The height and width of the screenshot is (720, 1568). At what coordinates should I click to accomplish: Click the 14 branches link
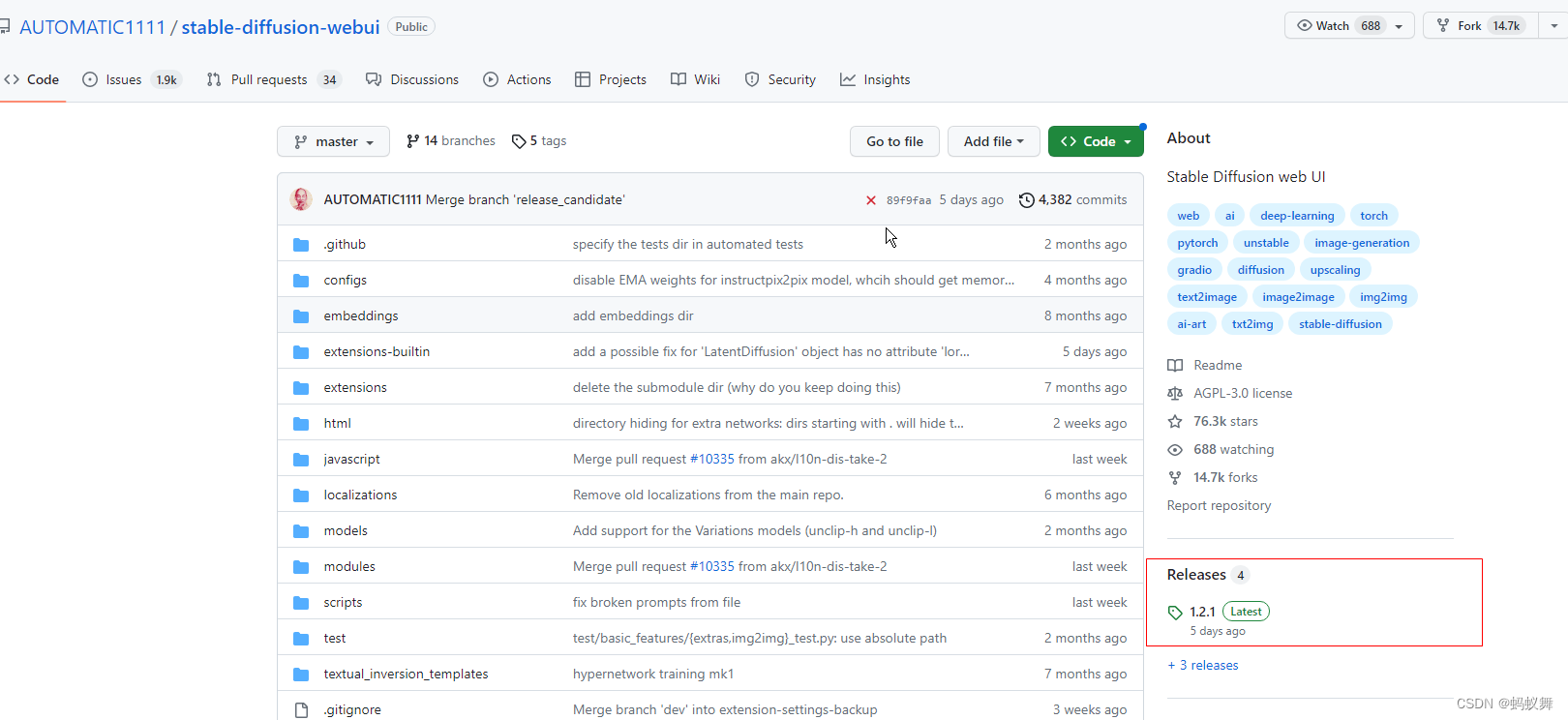451,141
